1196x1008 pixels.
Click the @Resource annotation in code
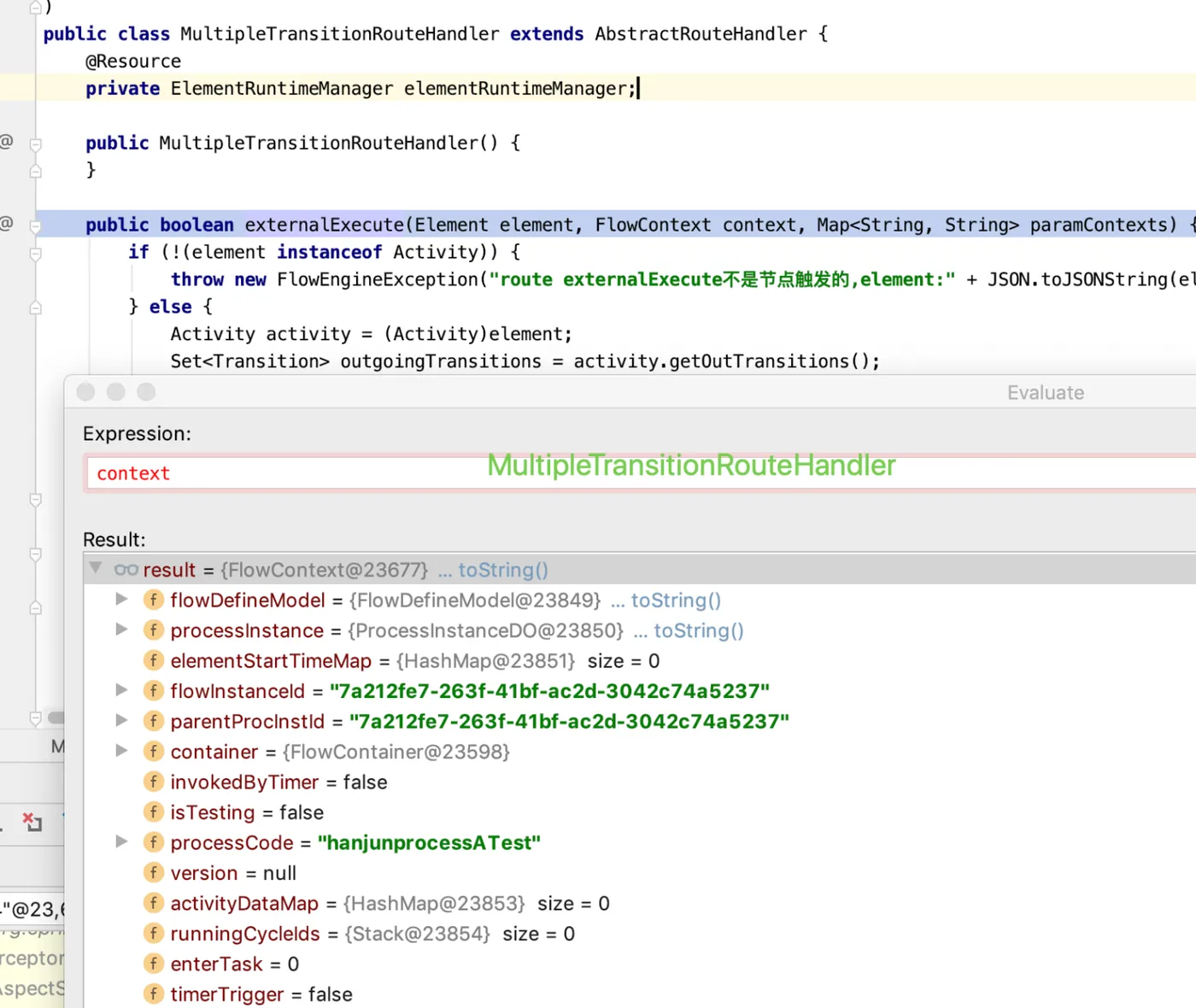(133, 62)
